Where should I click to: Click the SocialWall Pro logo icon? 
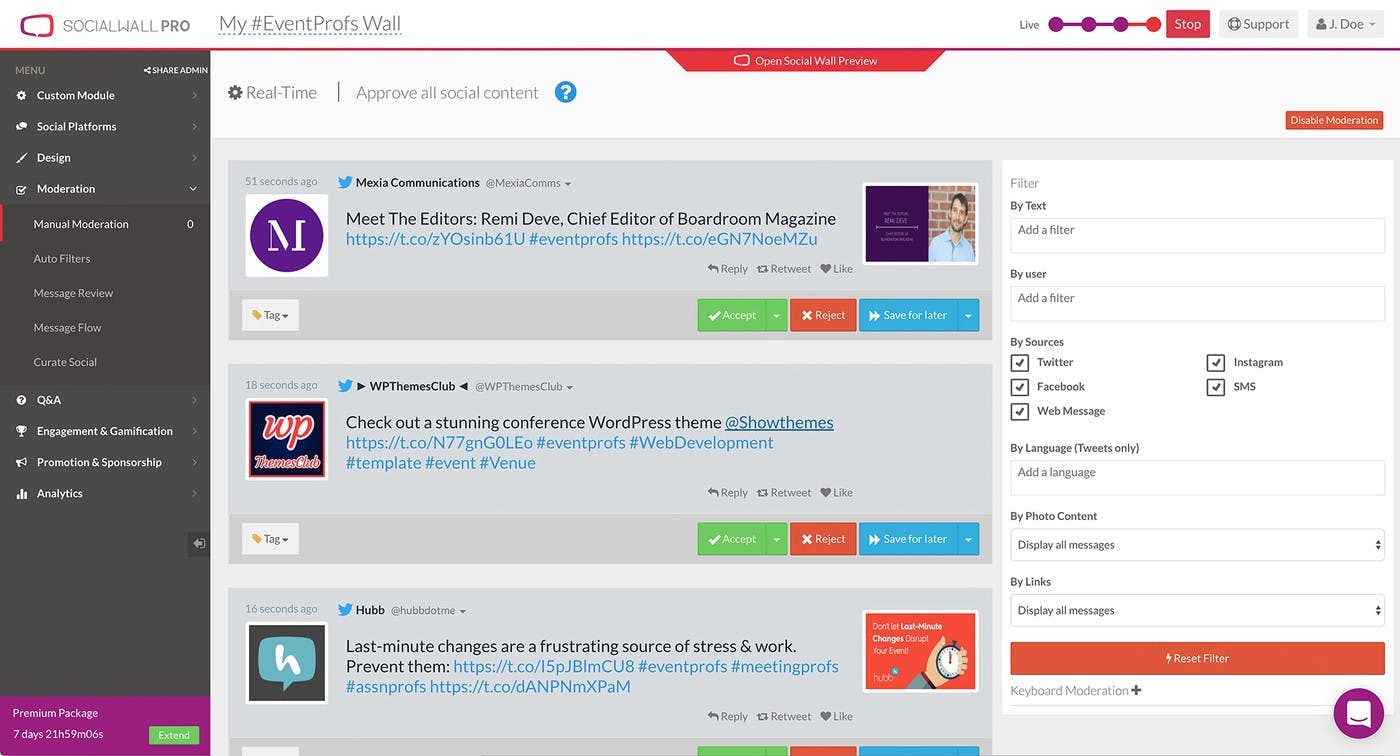[x=37, y=25]
